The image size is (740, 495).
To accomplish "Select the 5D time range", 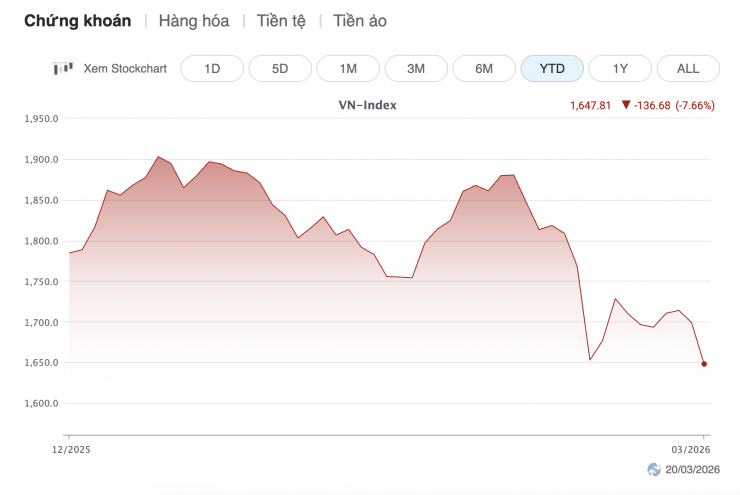I will 280,68.
